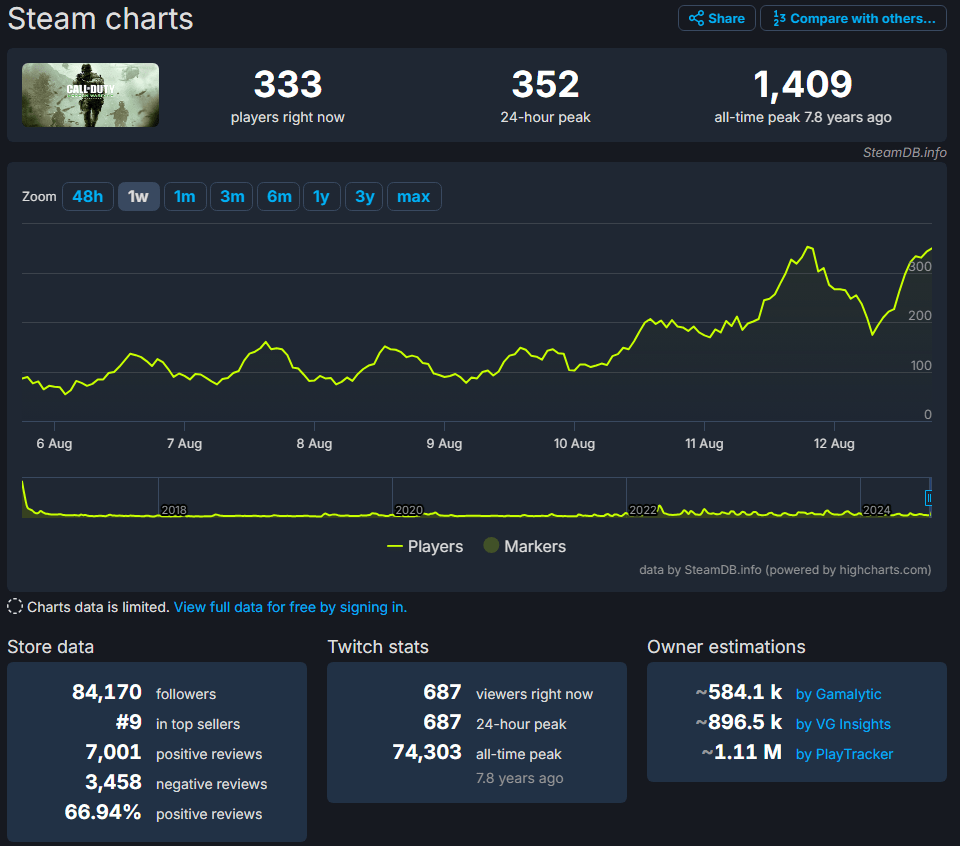Click the 2022 label in navigator
The width and height of the screenshot is (960, 846).
click(643, 510)
